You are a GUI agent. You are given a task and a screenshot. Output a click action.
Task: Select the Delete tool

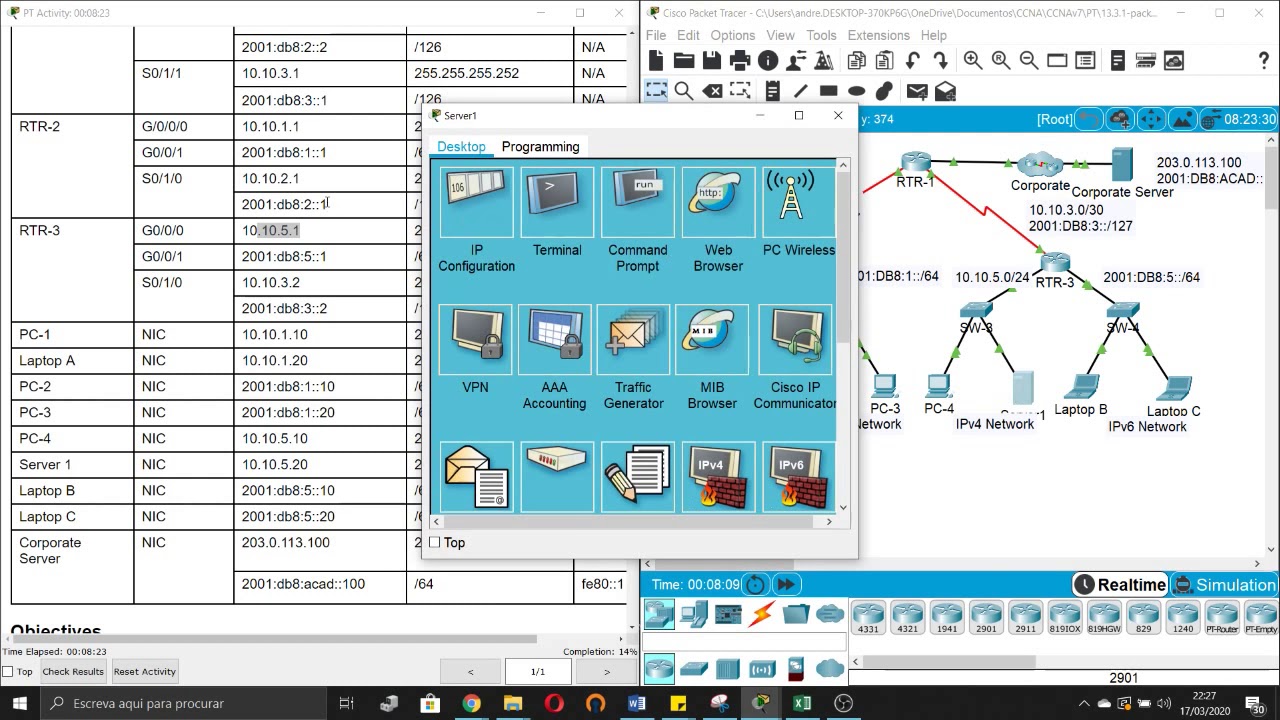click(712, 91)
